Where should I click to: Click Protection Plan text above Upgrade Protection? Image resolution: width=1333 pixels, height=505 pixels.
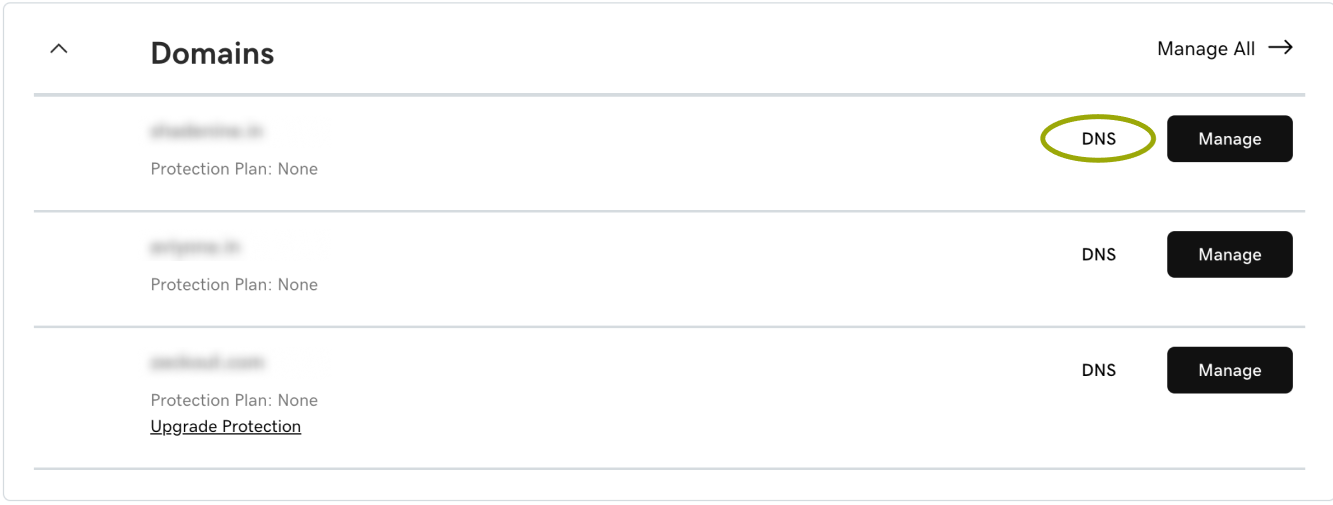pos(234,400)
